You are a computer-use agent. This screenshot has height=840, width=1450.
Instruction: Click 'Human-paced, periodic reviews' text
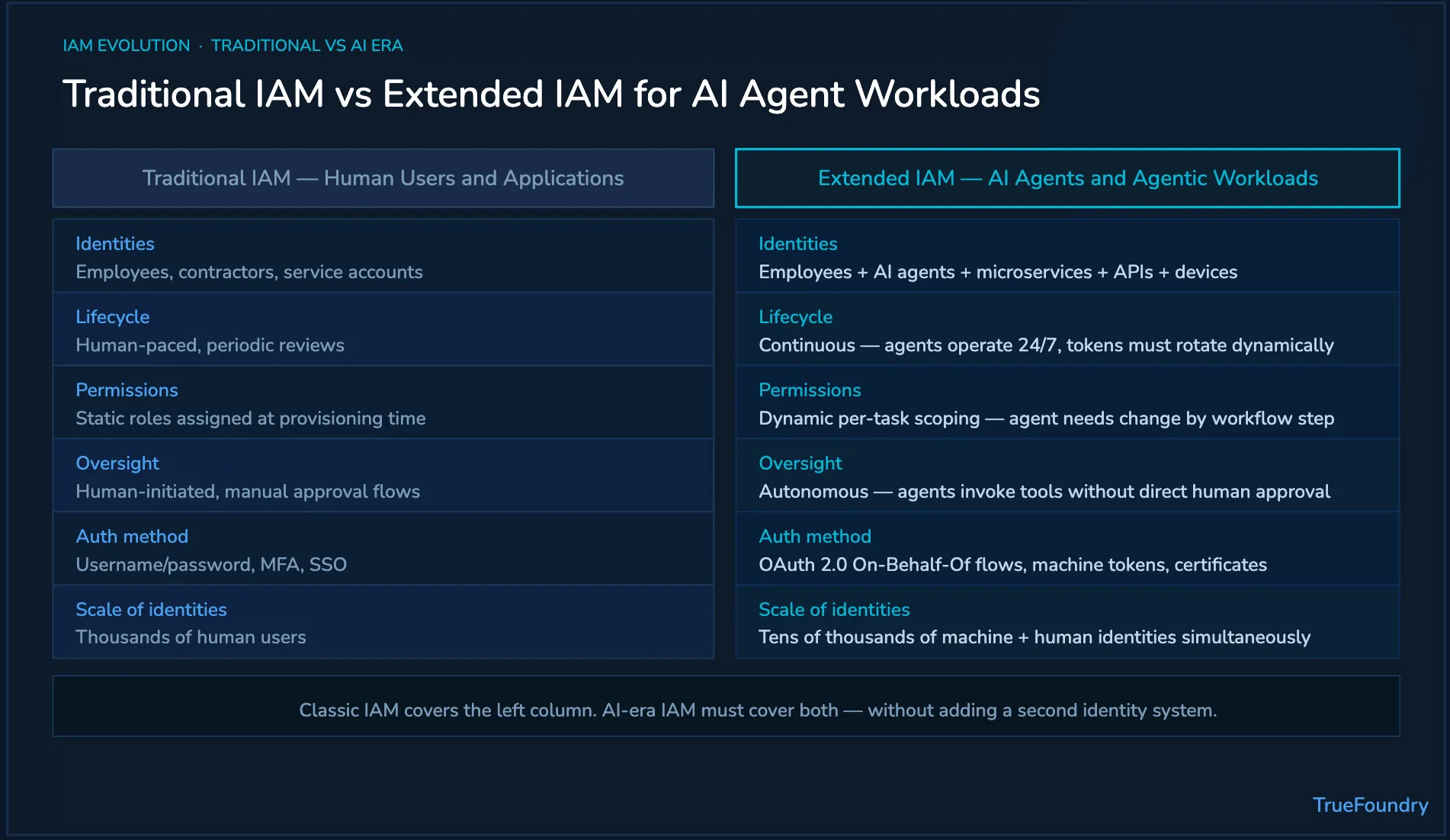(x=210, y=345)
